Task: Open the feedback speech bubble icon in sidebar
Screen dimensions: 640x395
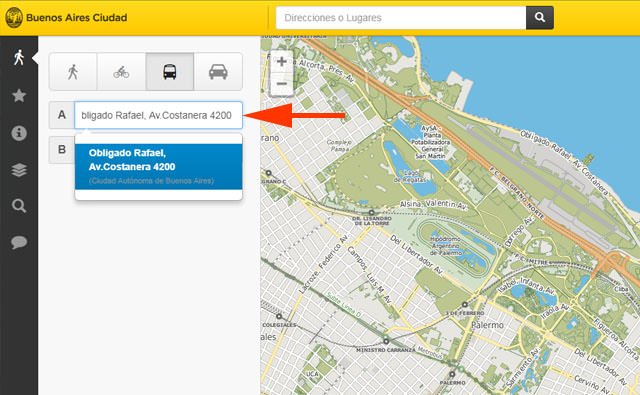Action: [x=19, y=242]
